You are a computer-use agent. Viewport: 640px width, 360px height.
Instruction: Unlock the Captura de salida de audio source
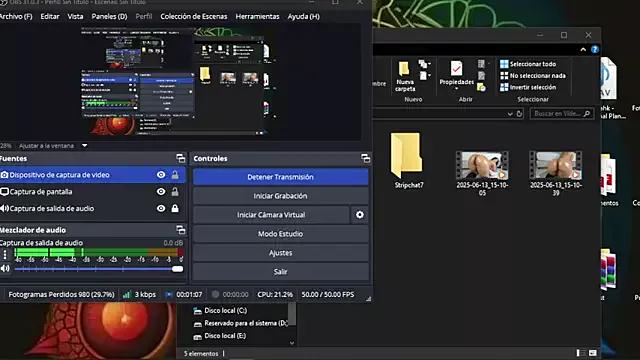click(175, 208)
